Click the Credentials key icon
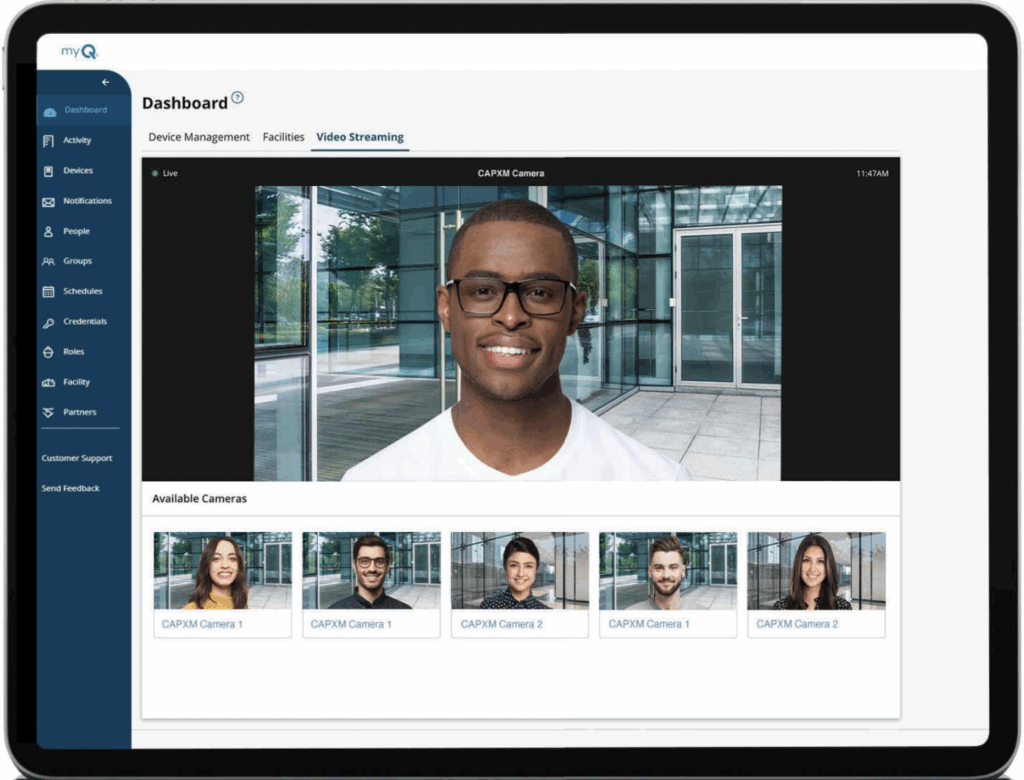The image size is (1024, 780). [x=48, y=323]
